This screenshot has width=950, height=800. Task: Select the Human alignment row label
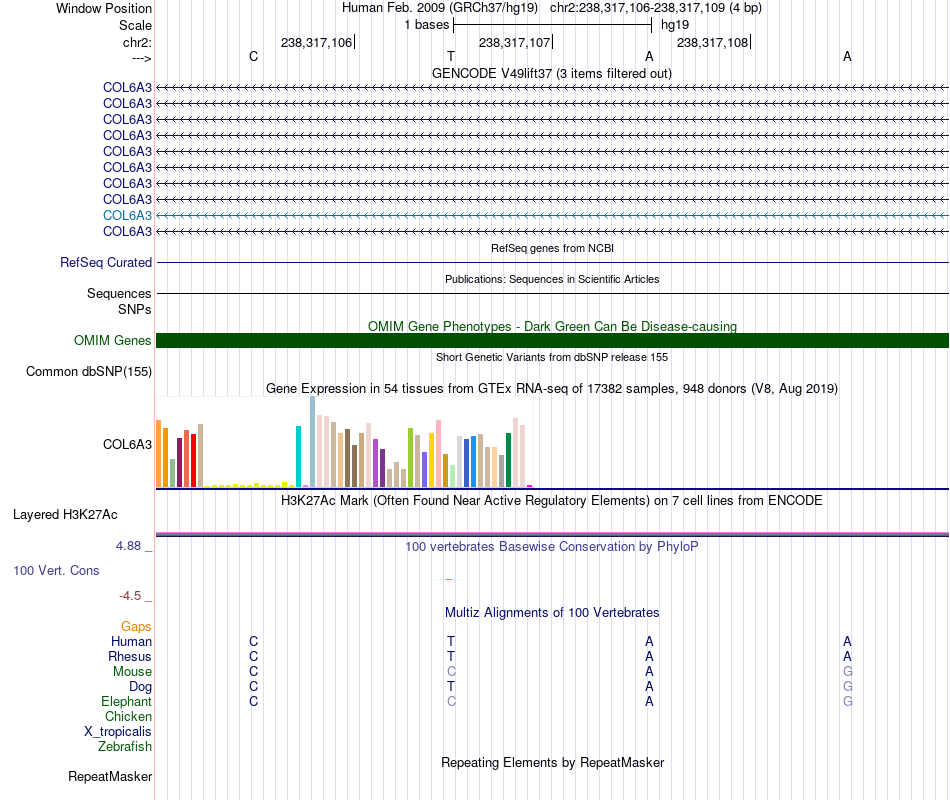coord(131,641)
